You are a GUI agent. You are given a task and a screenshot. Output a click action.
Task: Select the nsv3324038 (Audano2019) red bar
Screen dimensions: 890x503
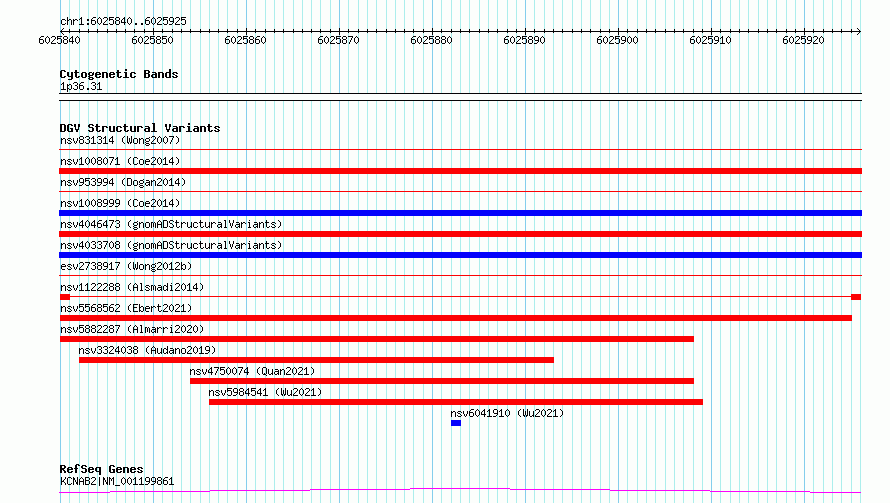pos(316,360)
